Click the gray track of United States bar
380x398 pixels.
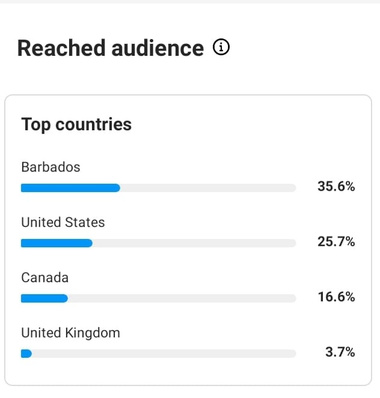[x=194, y=243]
